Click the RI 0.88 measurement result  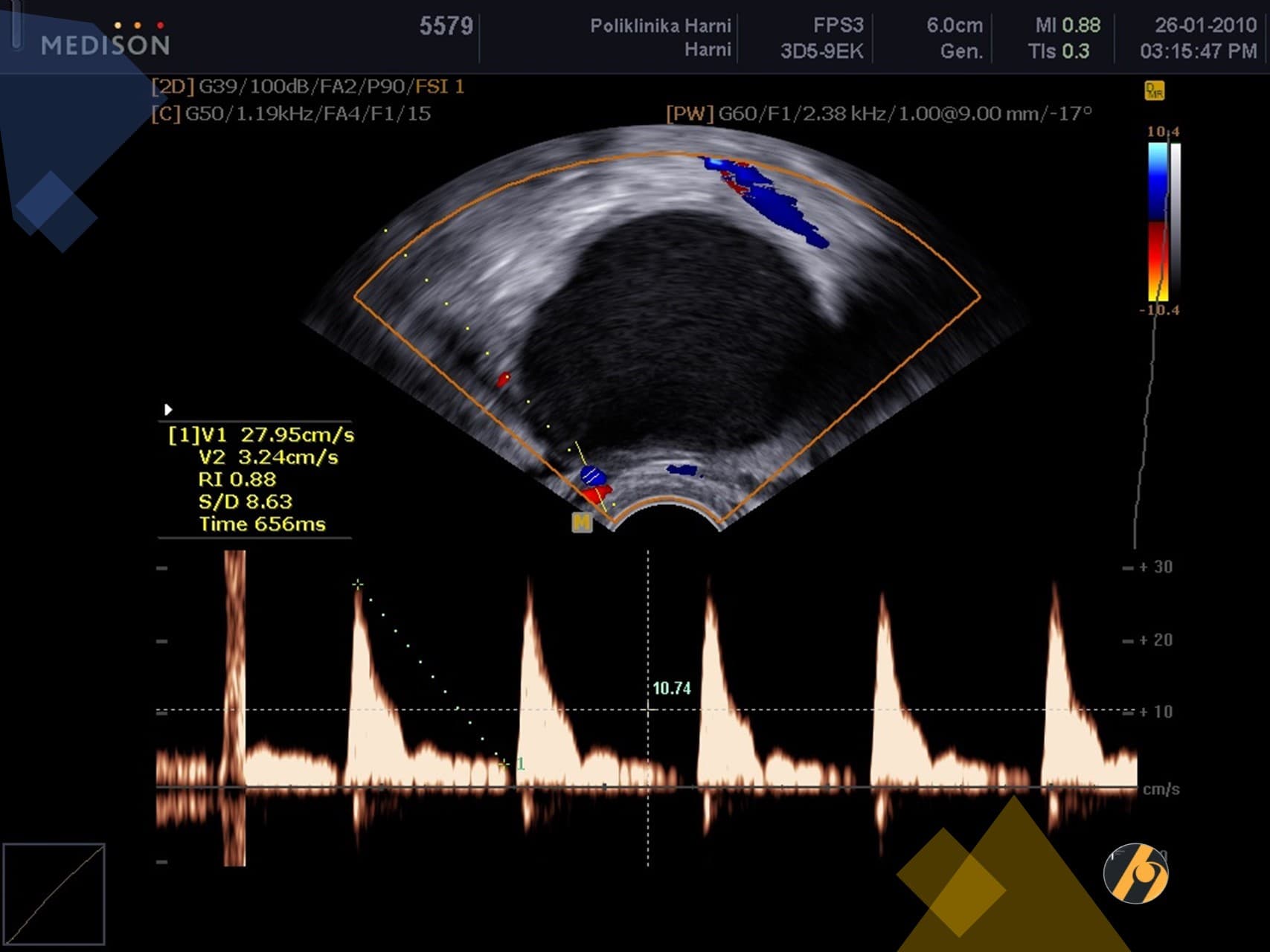click(237, 480)
